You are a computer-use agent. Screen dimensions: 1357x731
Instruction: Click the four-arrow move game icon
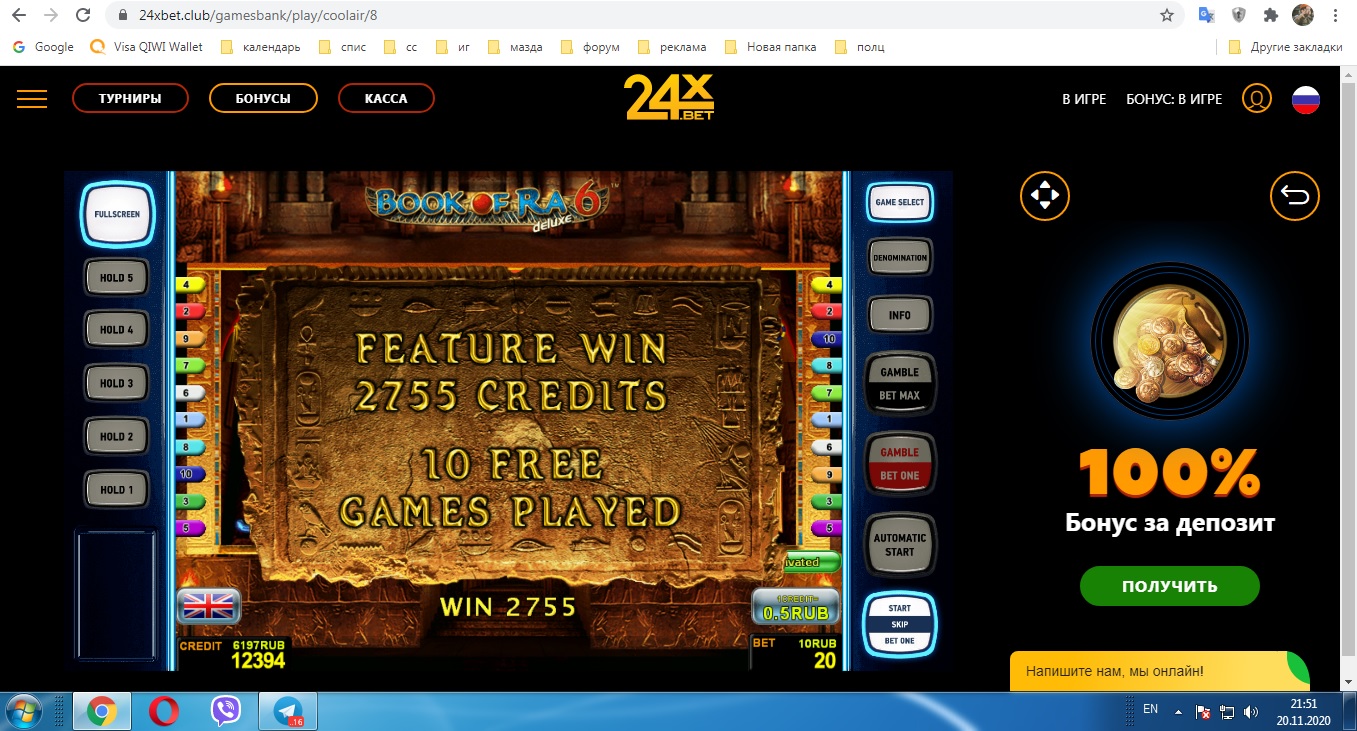(x=1045, y=195)
